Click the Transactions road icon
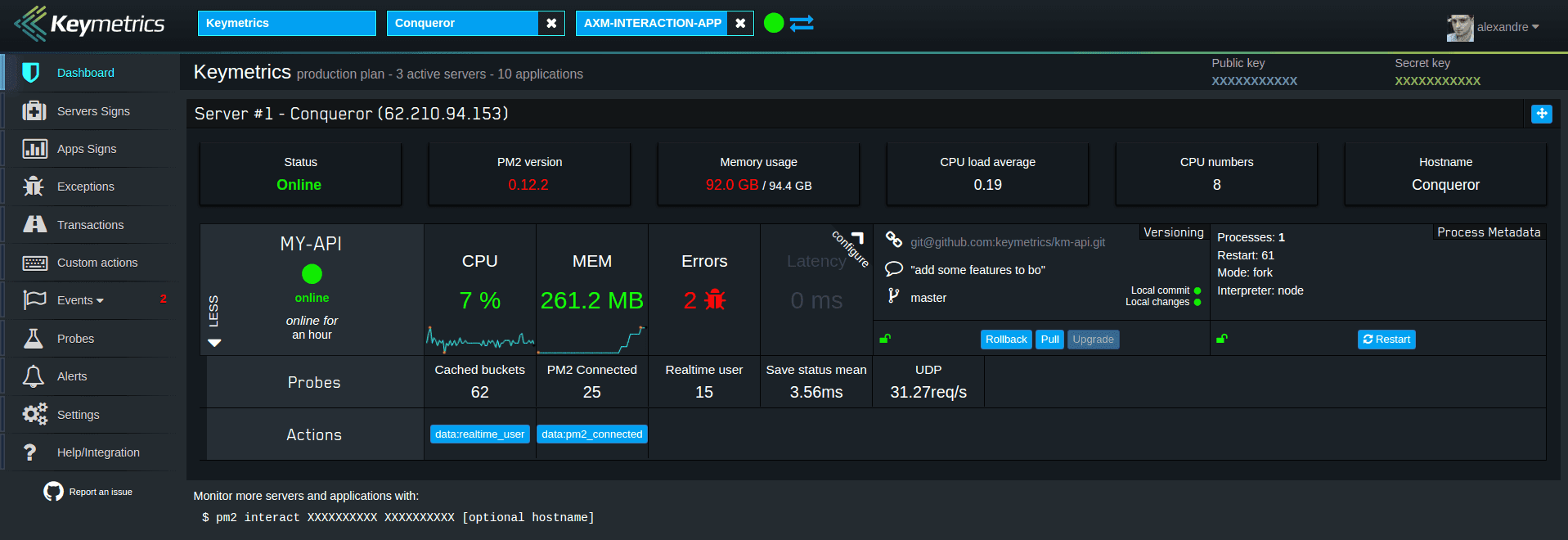Screen dimensions: 1568x540 [34, 224]
